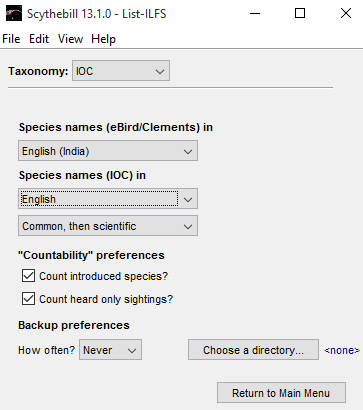Maximize the Scythebill window
The image size is (363, 410).
[x=300, y=13]
